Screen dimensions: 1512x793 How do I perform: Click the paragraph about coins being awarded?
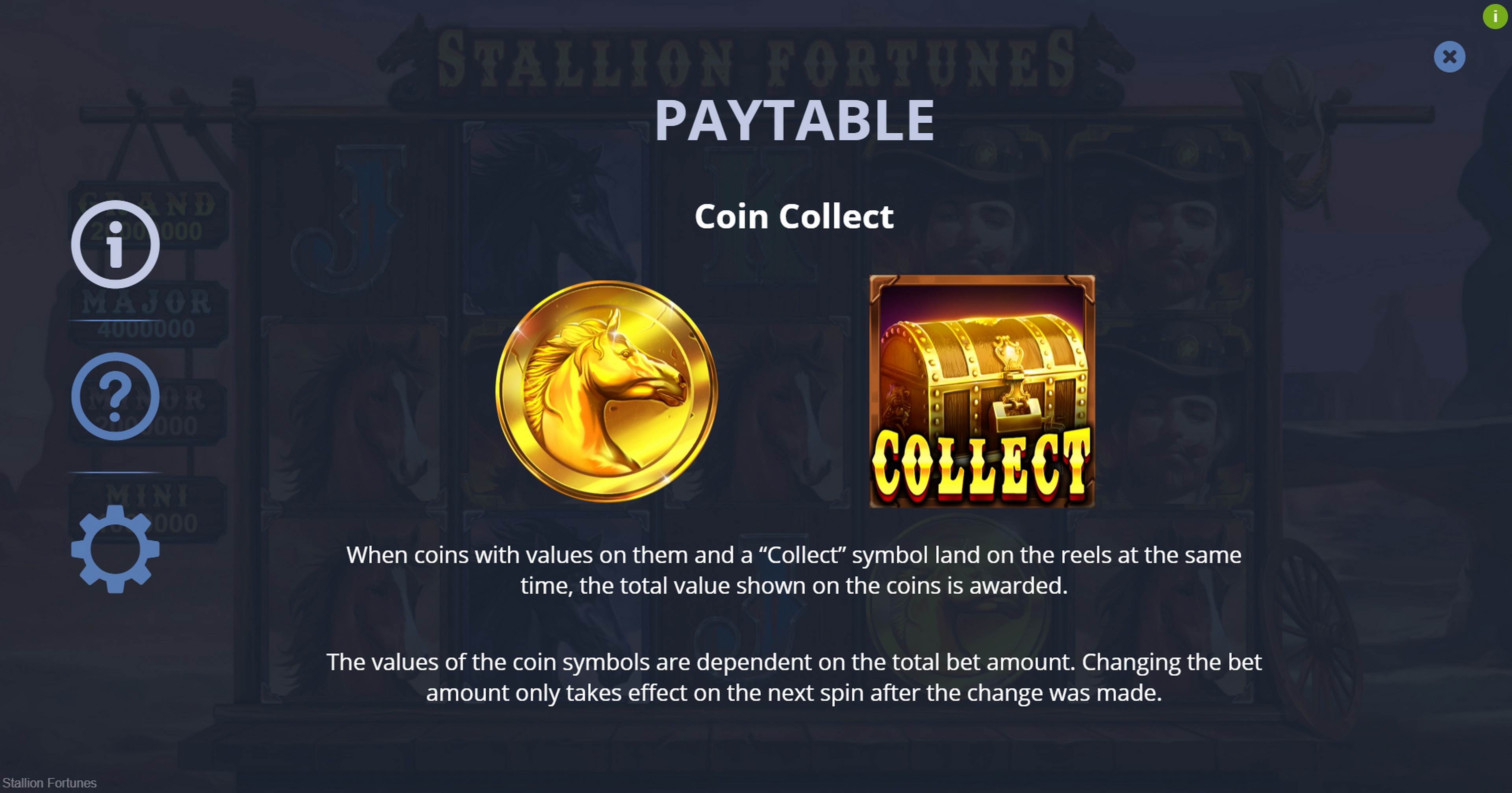(x=793, y=570)
